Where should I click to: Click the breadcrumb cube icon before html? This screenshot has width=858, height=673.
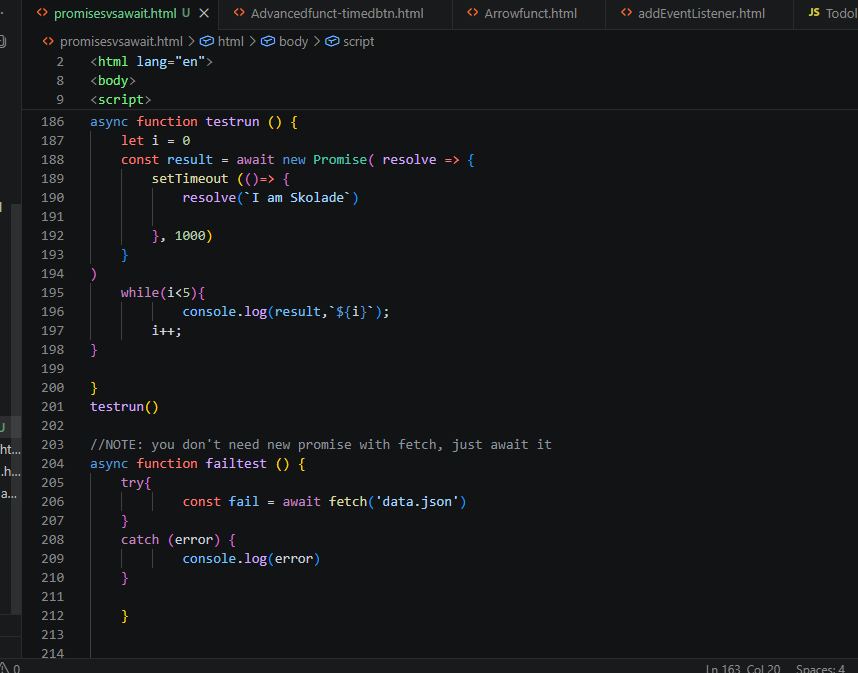pyautogui.click(x=206, y=42)
